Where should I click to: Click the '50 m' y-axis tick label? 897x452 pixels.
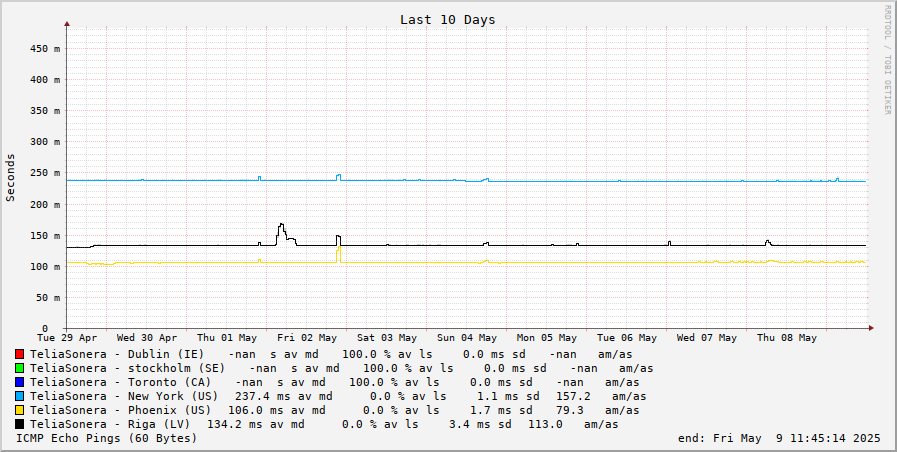click(49, 298)
